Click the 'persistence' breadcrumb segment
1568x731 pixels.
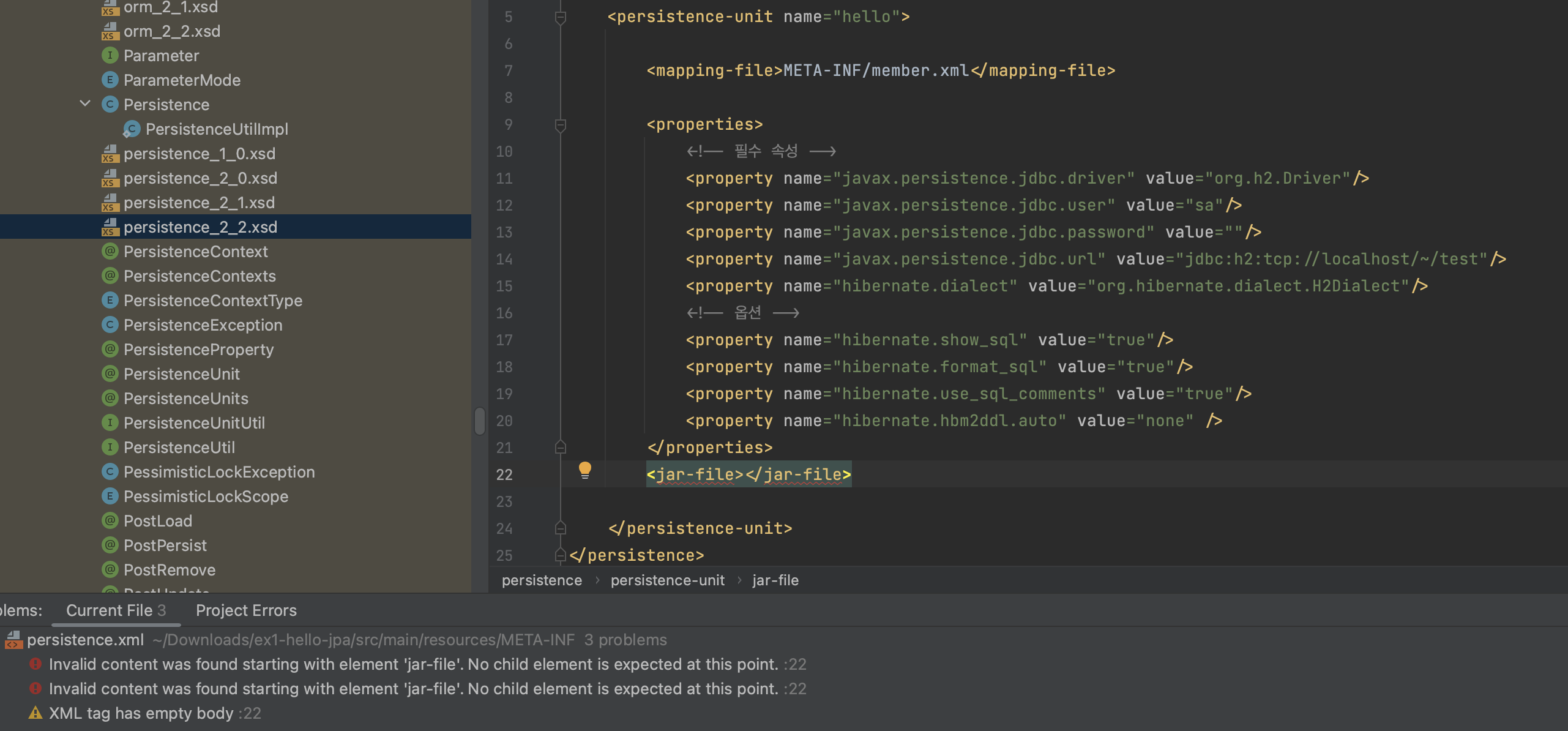coord(542,580)
